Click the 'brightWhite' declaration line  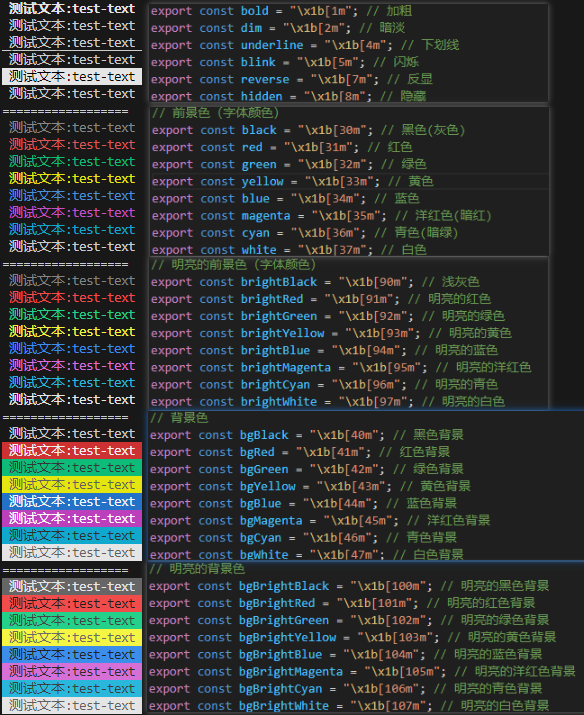[x=328, y=402]
